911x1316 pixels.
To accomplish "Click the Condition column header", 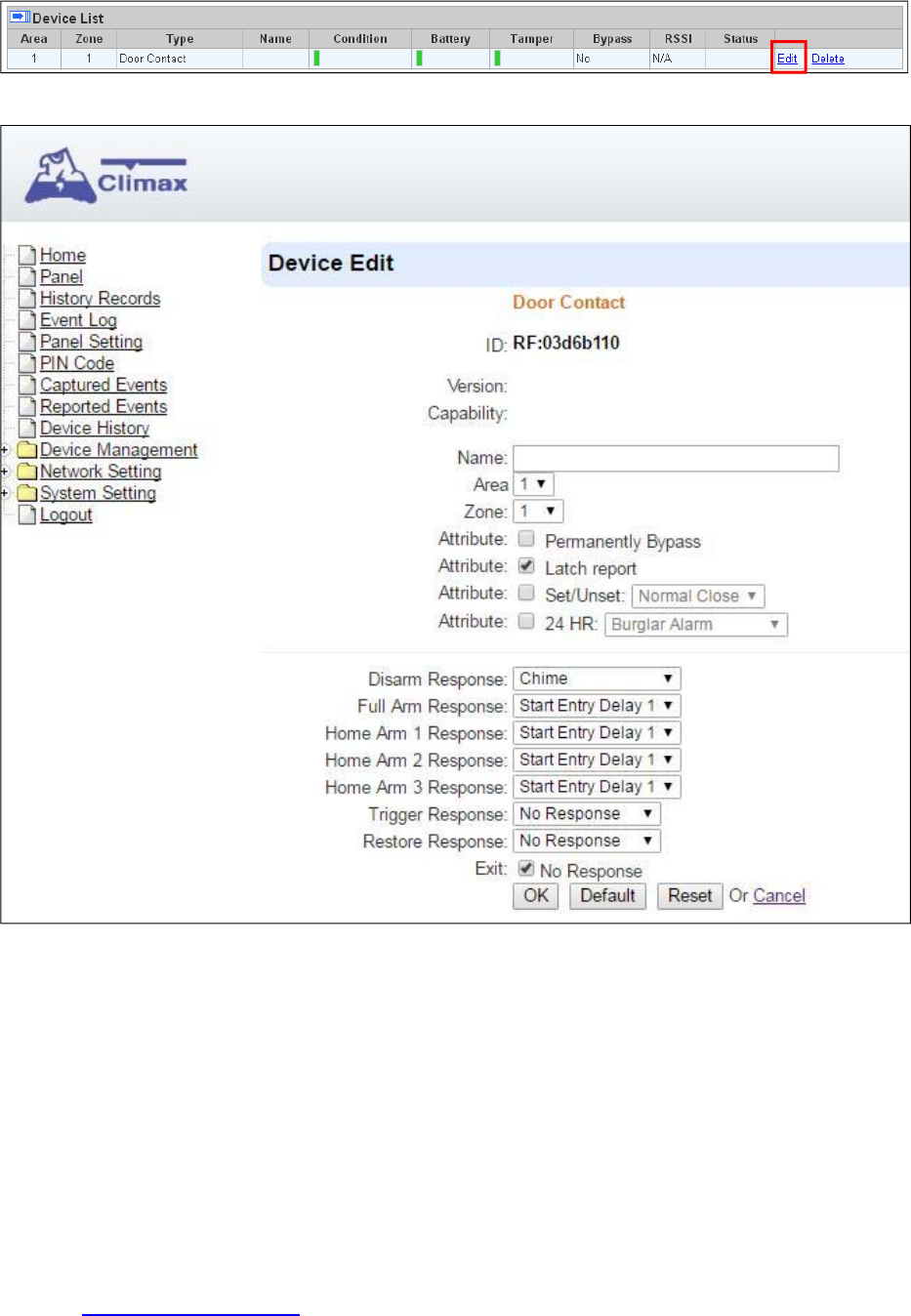I will point(360,39).
